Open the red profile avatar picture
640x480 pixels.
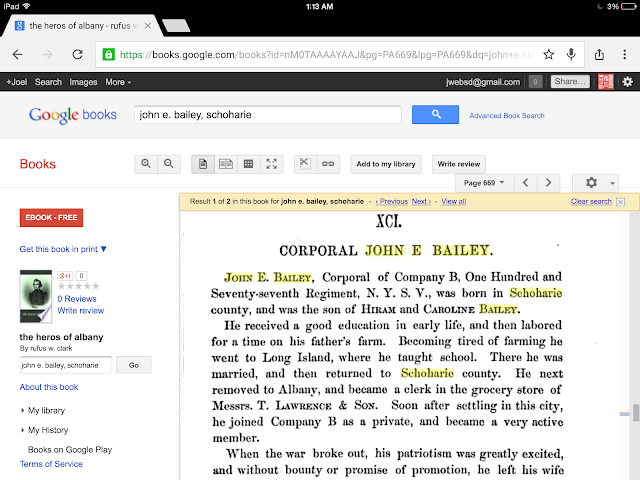tap(606, 82)
